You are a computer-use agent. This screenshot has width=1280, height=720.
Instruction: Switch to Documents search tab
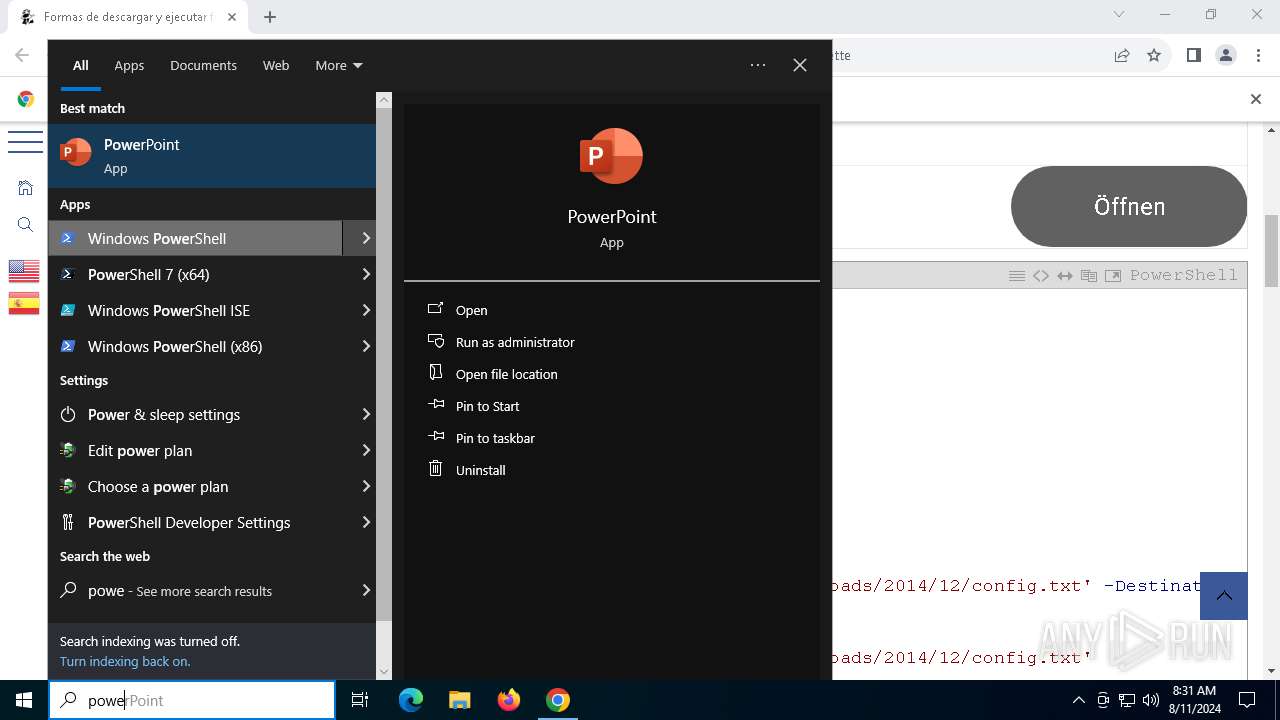pyautogui.click(x=203, y=65)
